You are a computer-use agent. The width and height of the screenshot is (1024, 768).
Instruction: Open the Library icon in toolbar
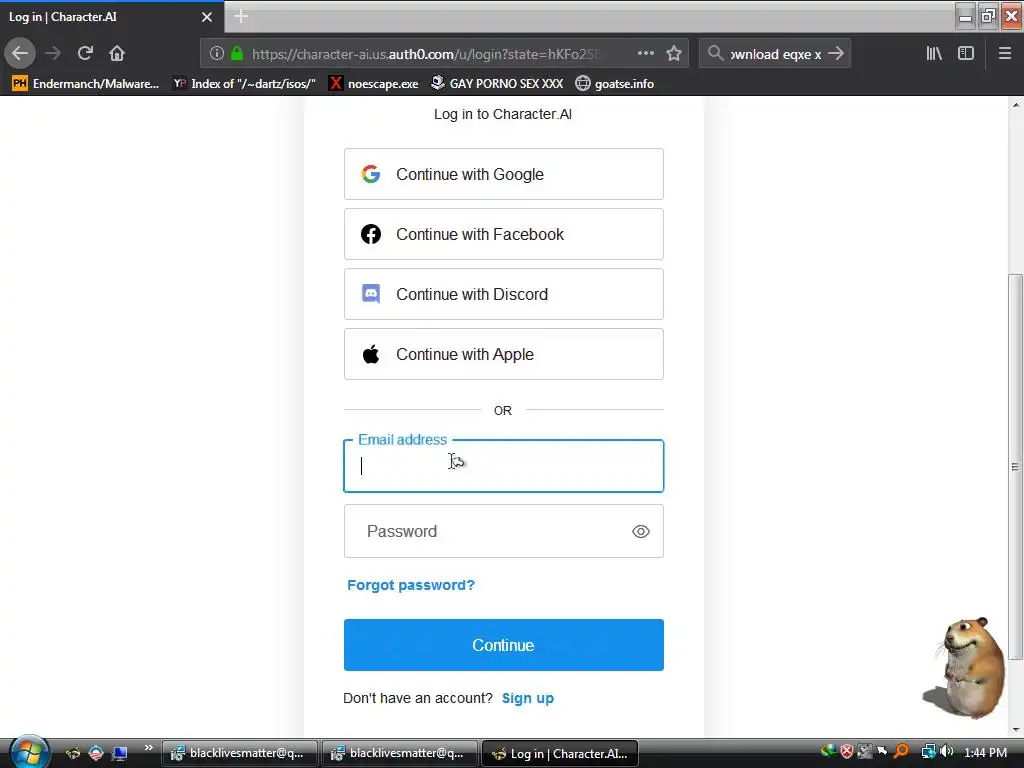pyautogui.click(x=934, y=54)
